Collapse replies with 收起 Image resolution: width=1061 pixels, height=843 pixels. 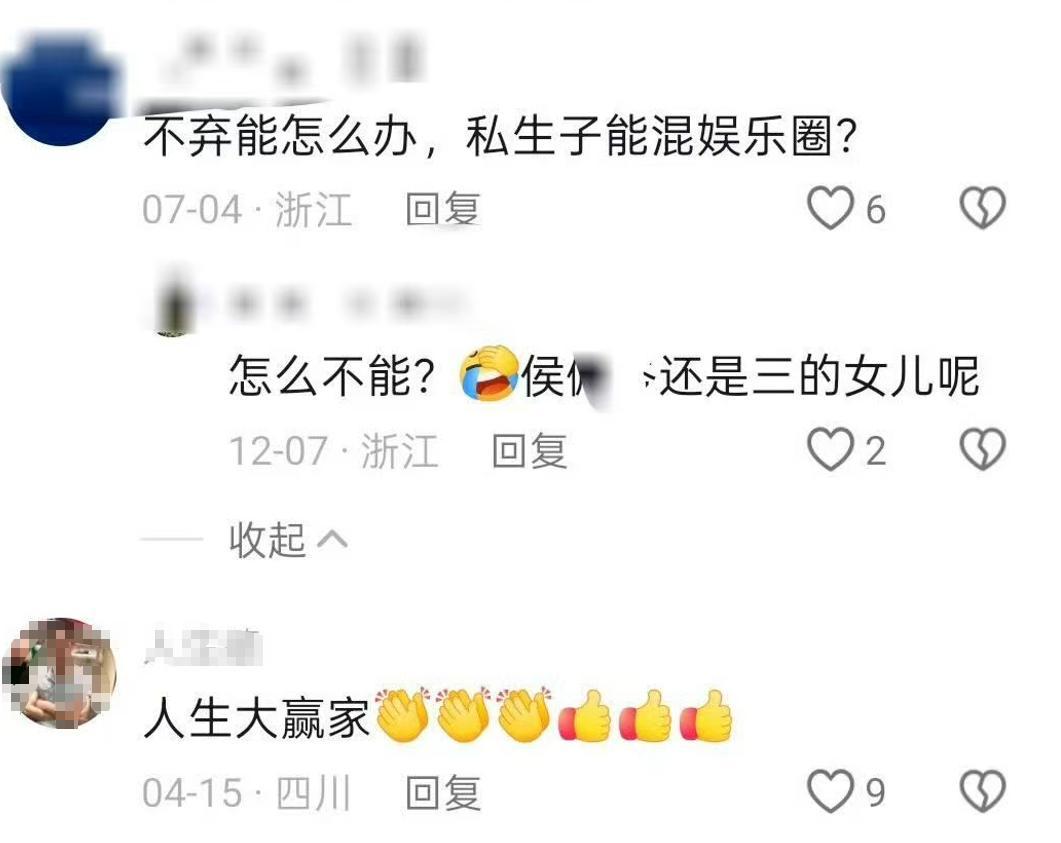point(267,540)
